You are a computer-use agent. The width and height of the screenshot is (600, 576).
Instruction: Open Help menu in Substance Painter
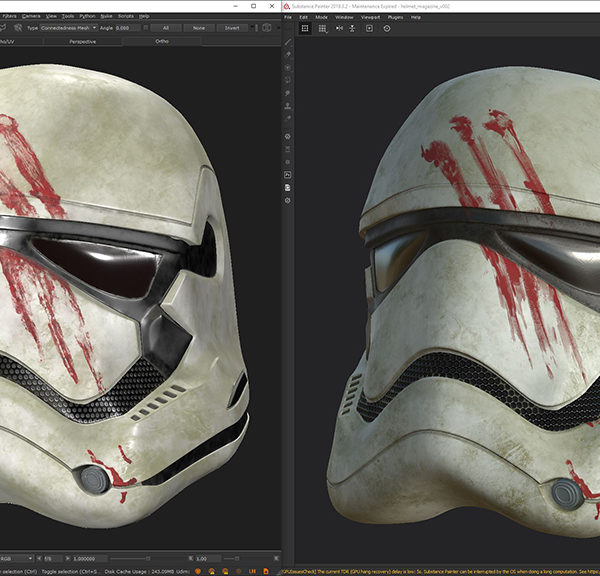[x=416, y=17]
